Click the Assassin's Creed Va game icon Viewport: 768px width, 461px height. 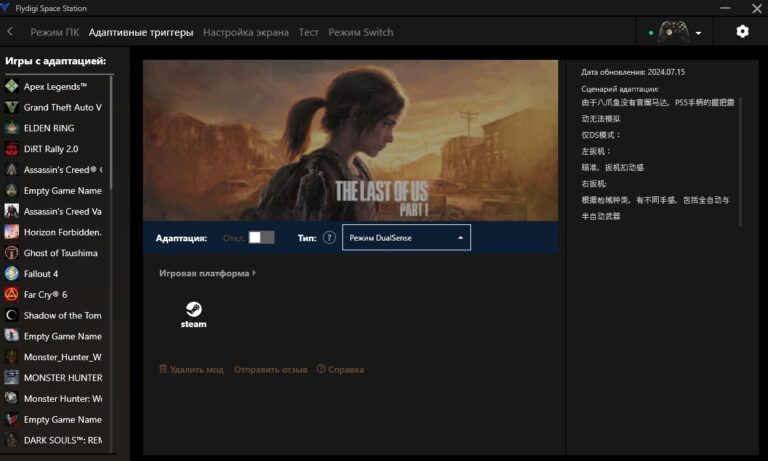click(12, 211)
